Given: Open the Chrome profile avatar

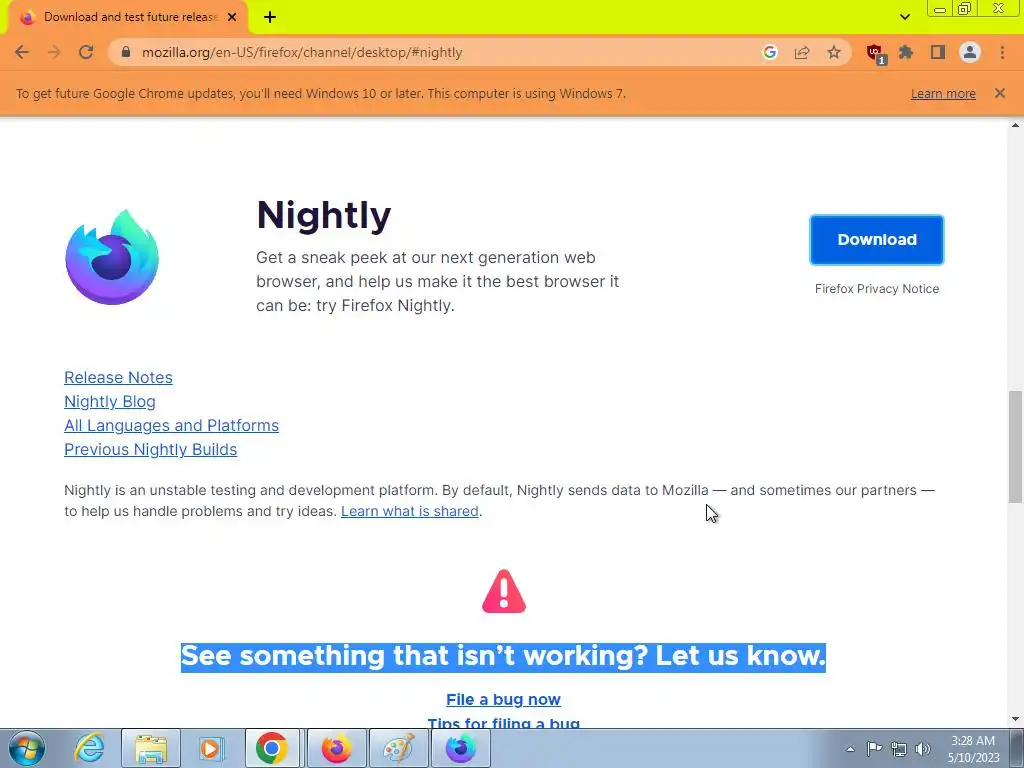Looking at the screenshot, I should coord(970,52).
